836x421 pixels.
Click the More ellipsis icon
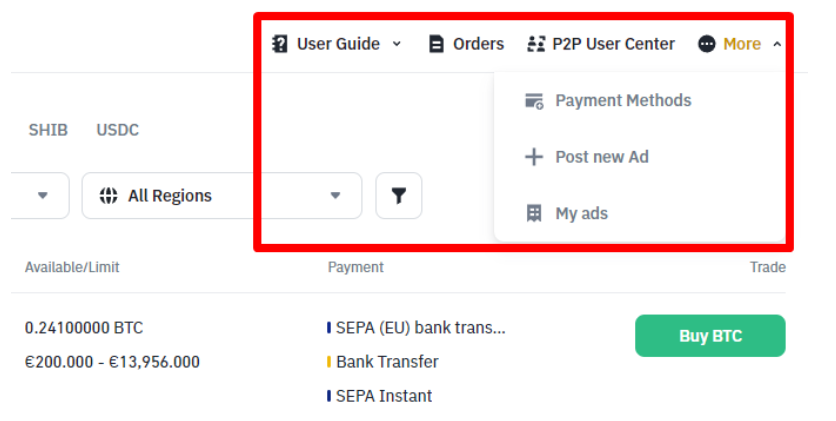[707, 44]
